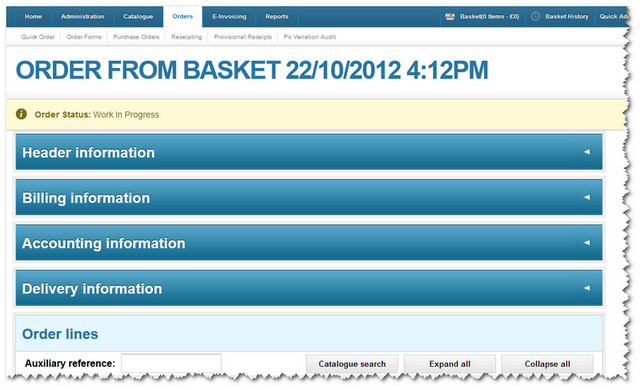Expand Delivery information arrow
640x390 pixels.
tap(587, 288)
